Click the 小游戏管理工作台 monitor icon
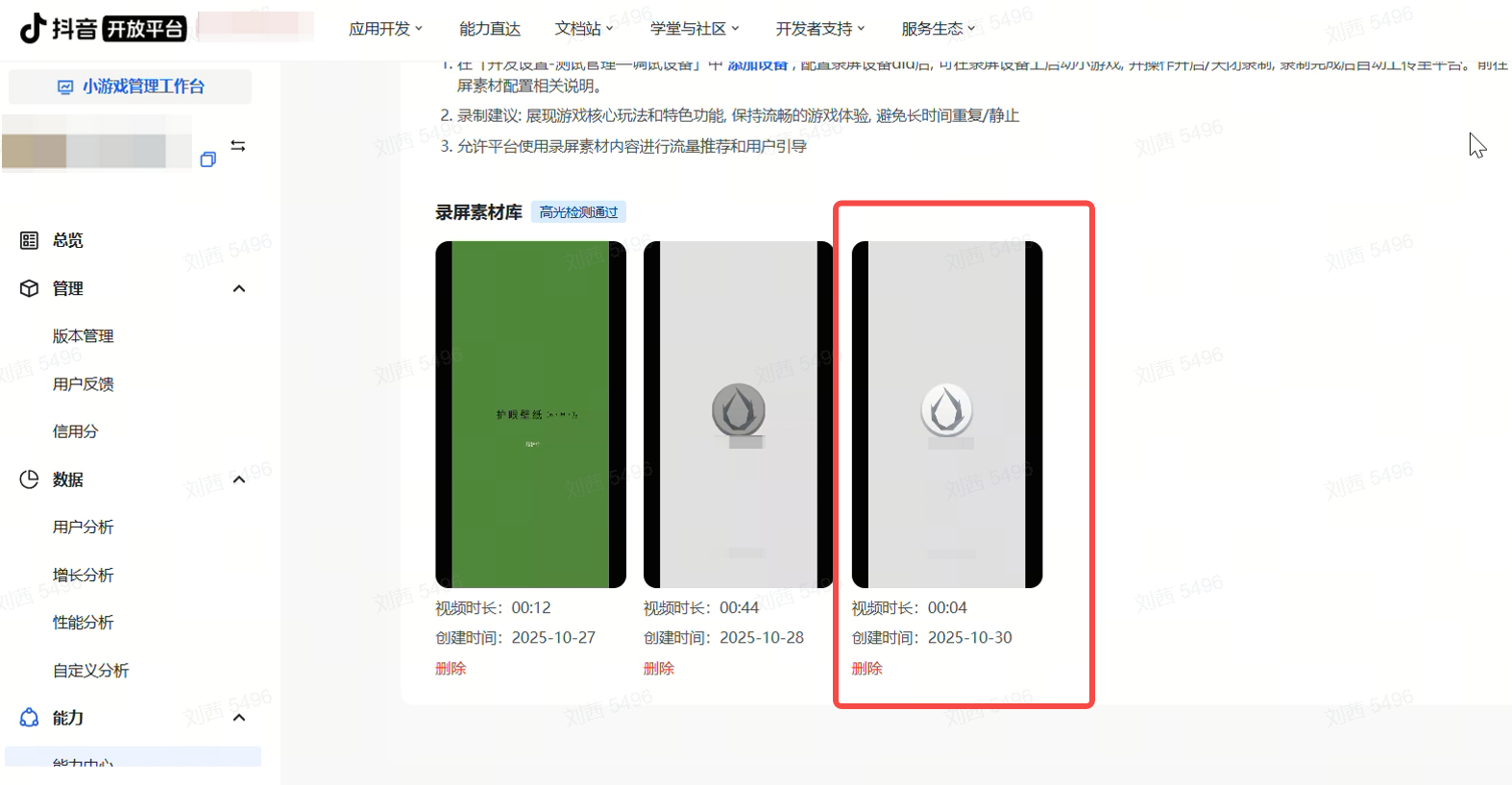 click(65, 86)
